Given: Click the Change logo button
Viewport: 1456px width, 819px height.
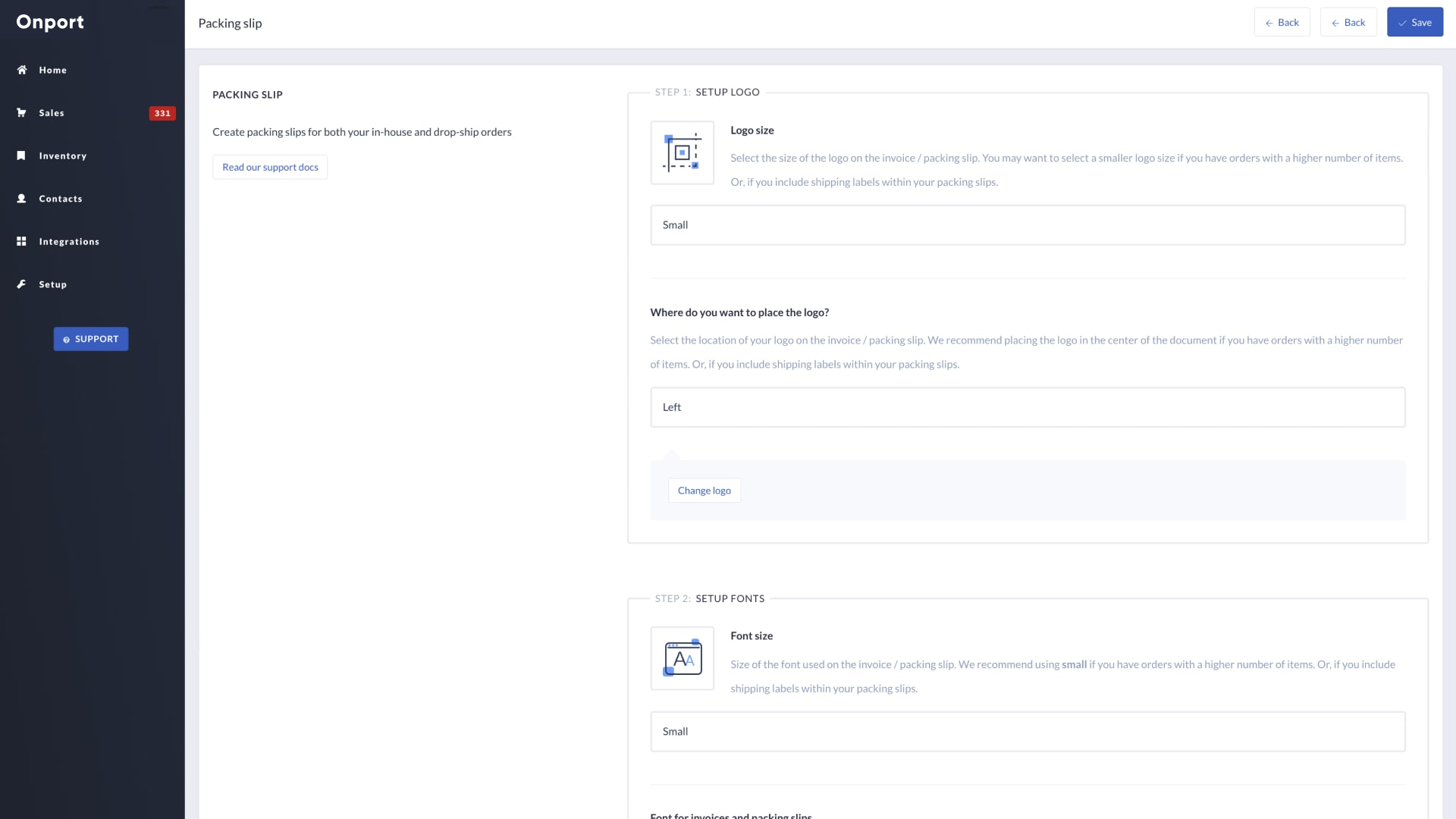Looking at the screenshot, I should coord(704,490).
